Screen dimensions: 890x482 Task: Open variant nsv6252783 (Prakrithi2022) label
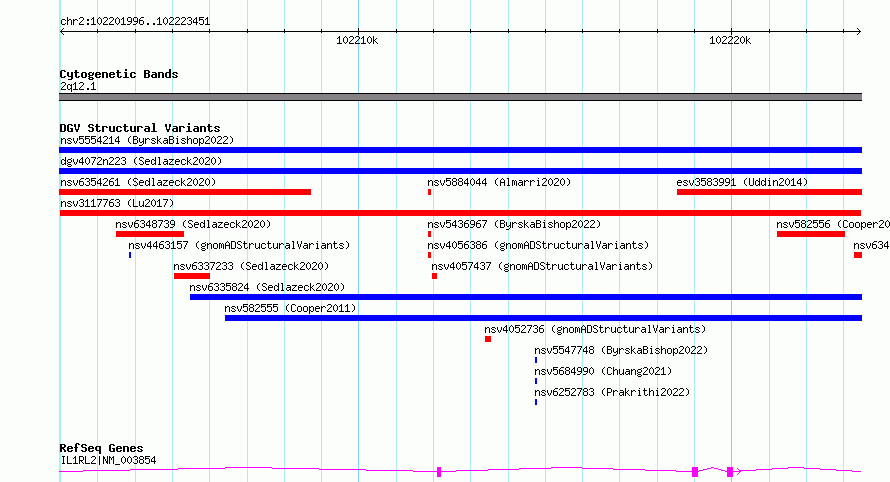(612, 392)
